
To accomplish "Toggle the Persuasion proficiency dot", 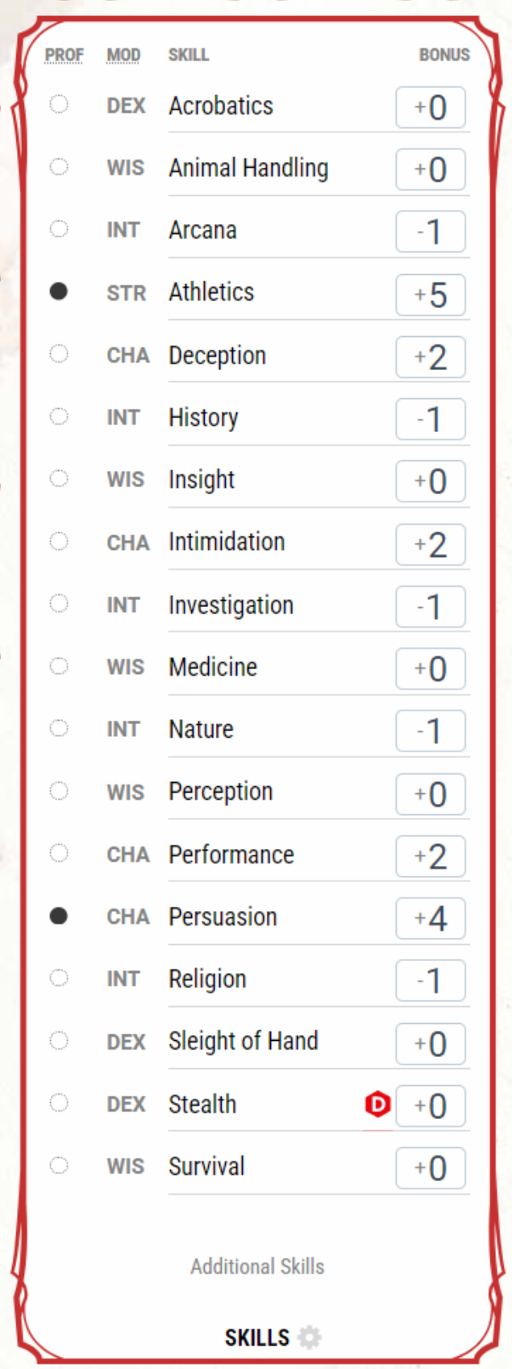I will (59, 916).
